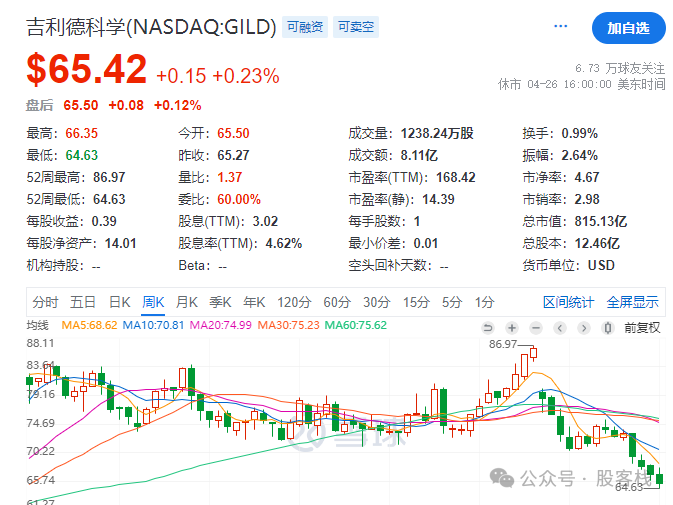
Task: Zoom in chart with plus icon
Action: coord(512,328)
